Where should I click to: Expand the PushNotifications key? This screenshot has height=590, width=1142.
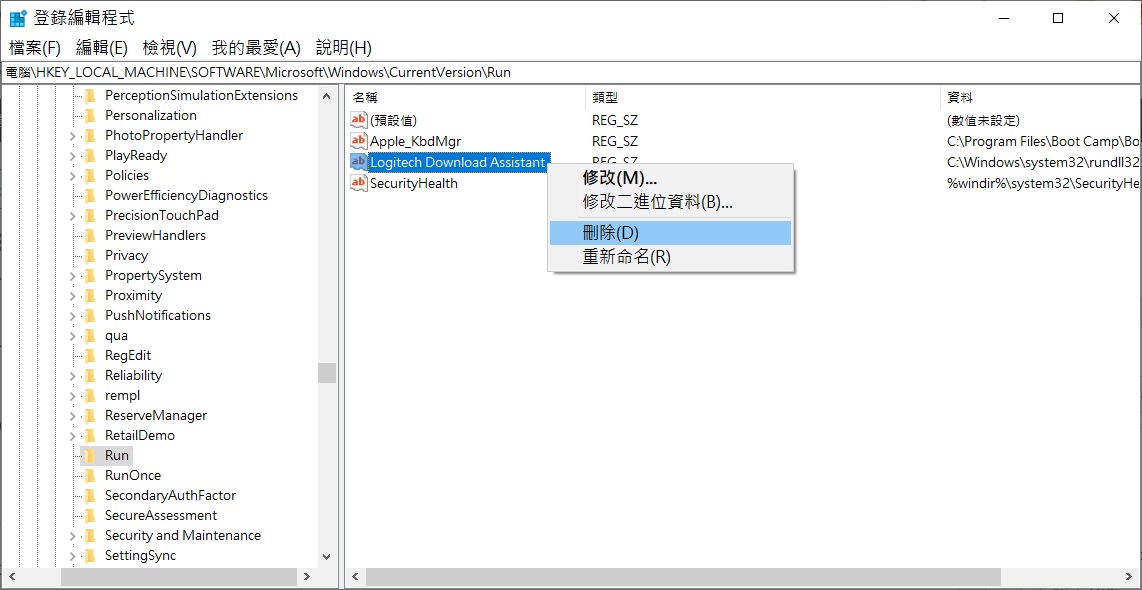72,315
